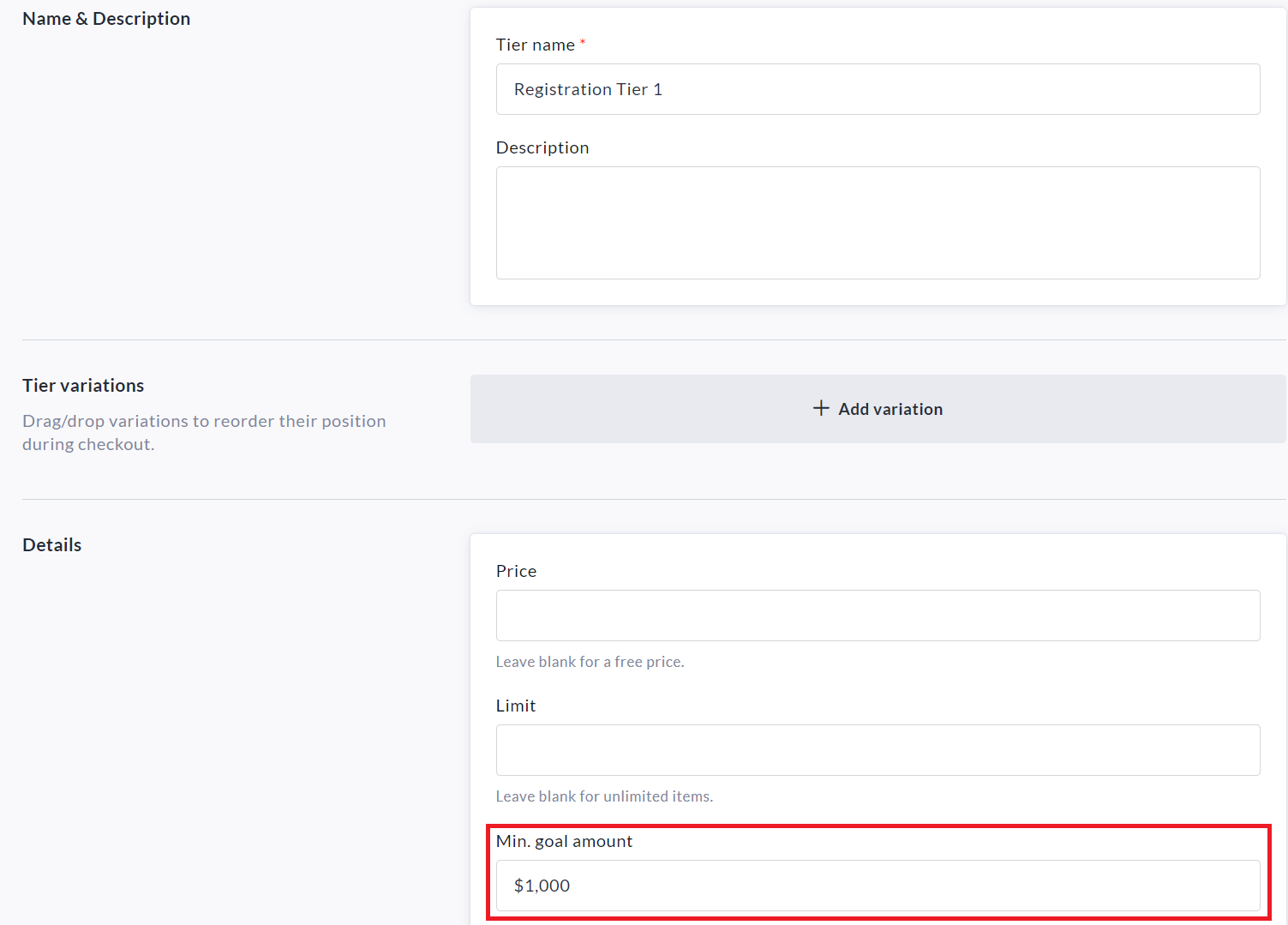Click the drag/drop variations helper text
The width and height of the screenshot is (1288, 925).
pyautogui.click(x=204, y=432)
